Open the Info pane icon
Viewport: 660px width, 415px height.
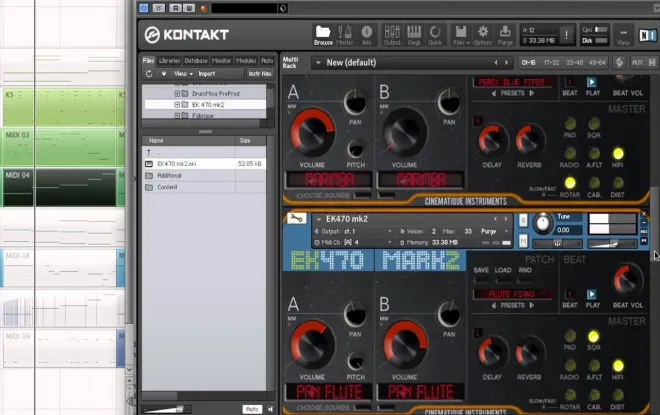click(367, 35)
